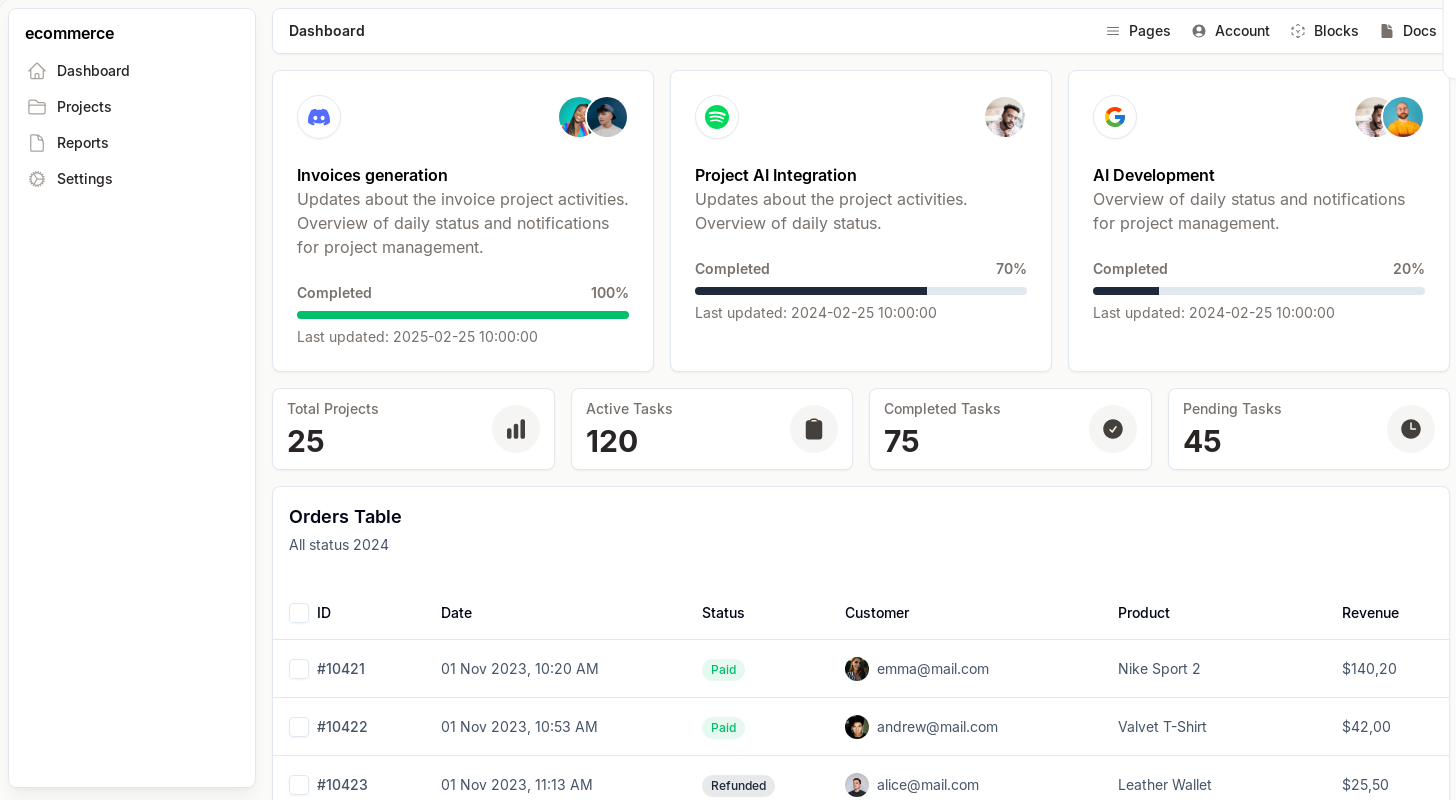Open Reports from the sidebar
The image size is (1456, 800).
coord(82,143)
